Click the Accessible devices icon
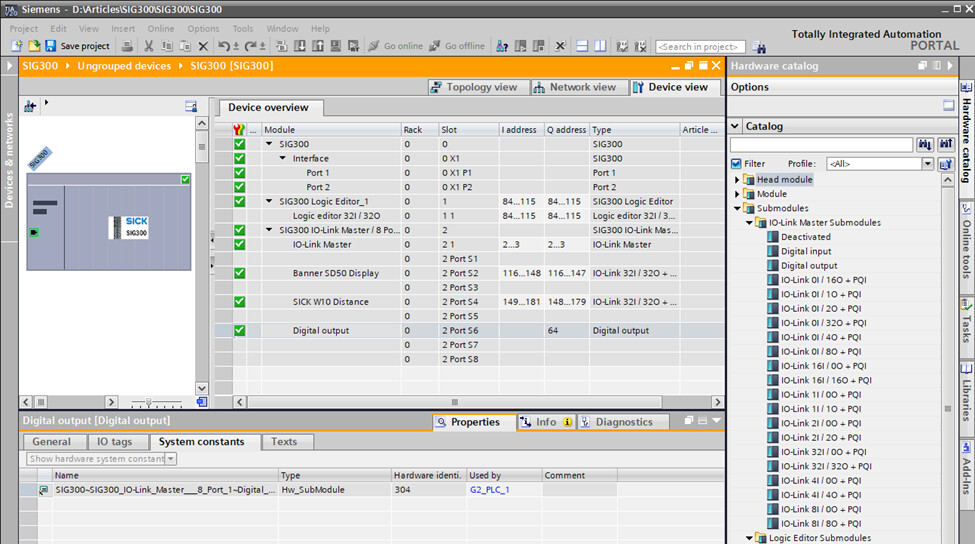Image resolution: width=975 pixels, height=544 pixels. [502, 46]
